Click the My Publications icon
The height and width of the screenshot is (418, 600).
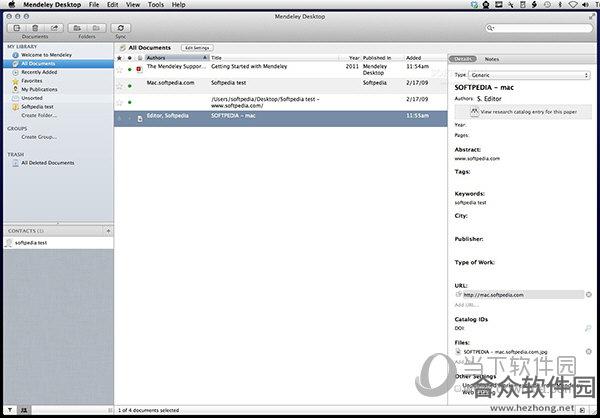[x=15, y=90]
